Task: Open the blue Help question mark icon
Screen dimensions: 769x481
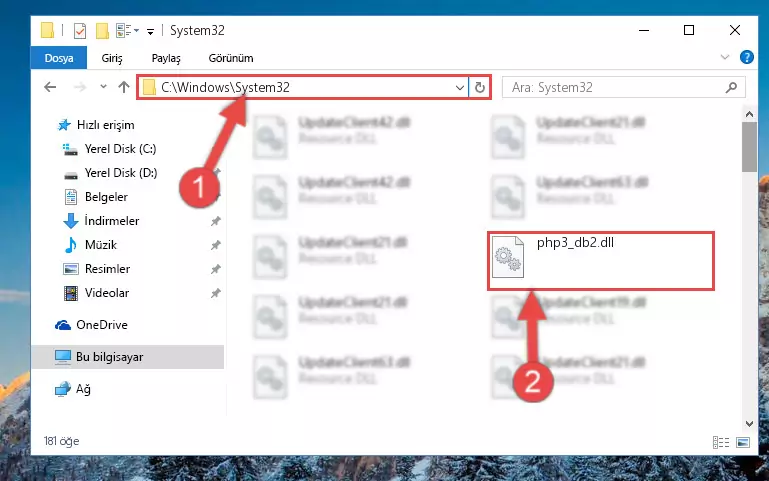Action: (746, 57)
